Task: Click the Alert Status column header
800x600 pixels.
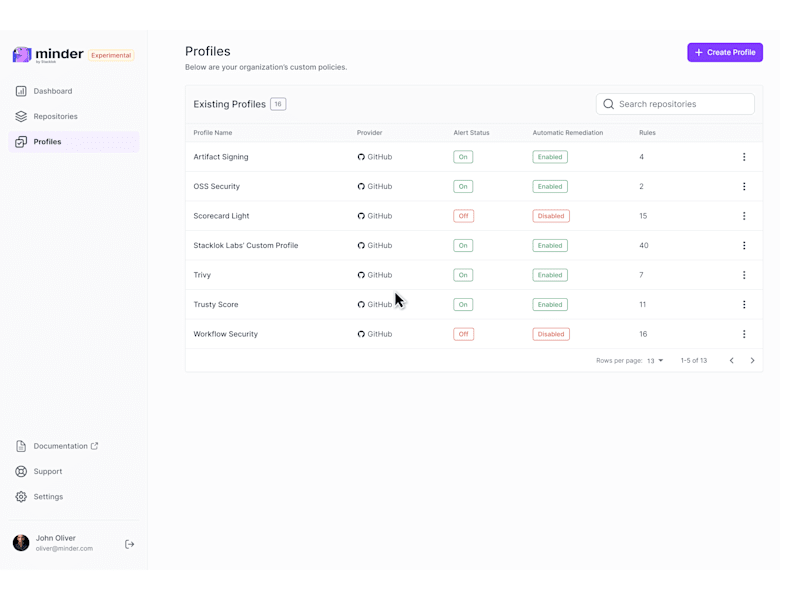Action: point(471,133)
